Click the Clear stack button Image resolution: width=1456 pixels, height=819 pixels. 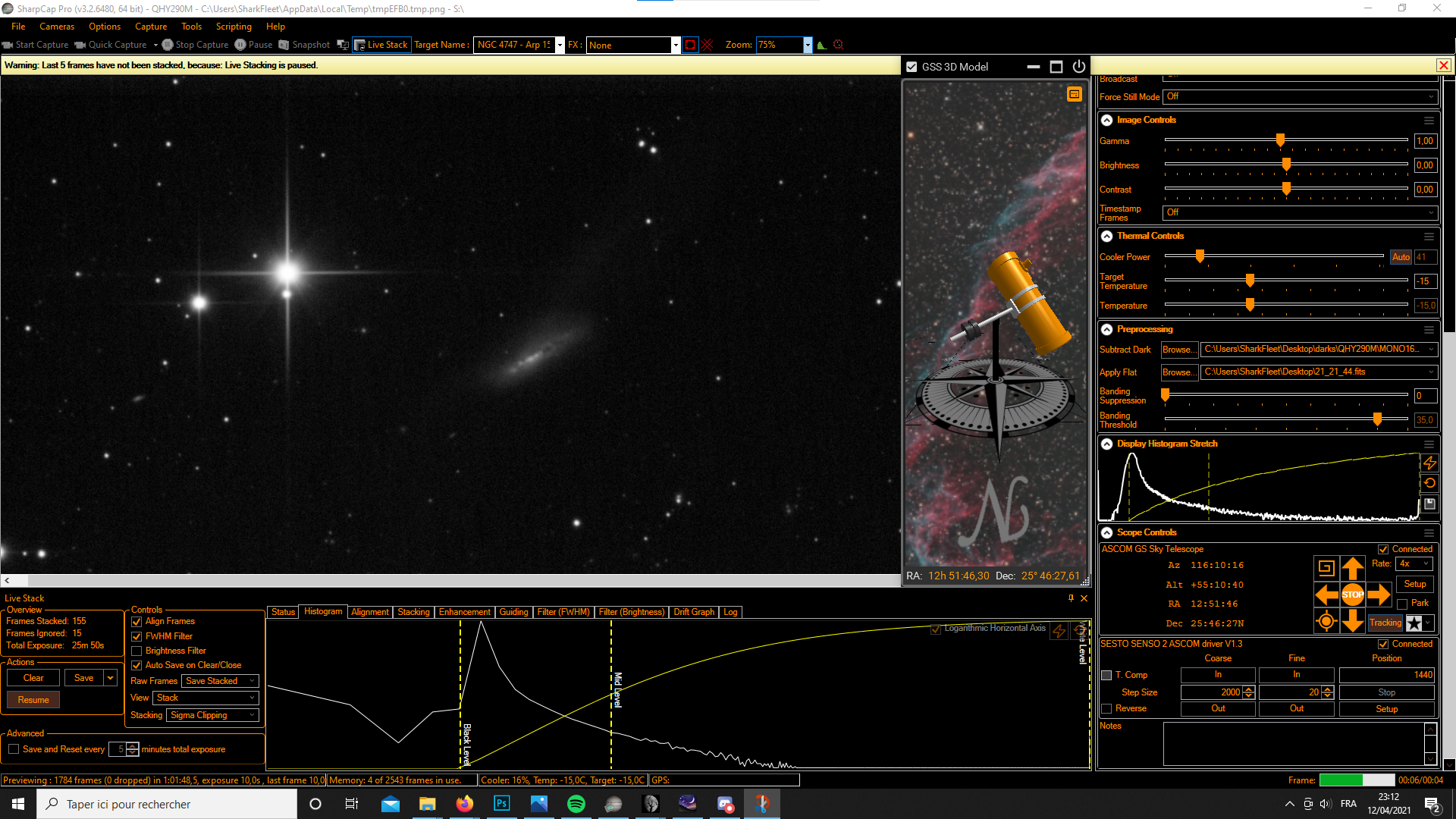coord(33,678)
